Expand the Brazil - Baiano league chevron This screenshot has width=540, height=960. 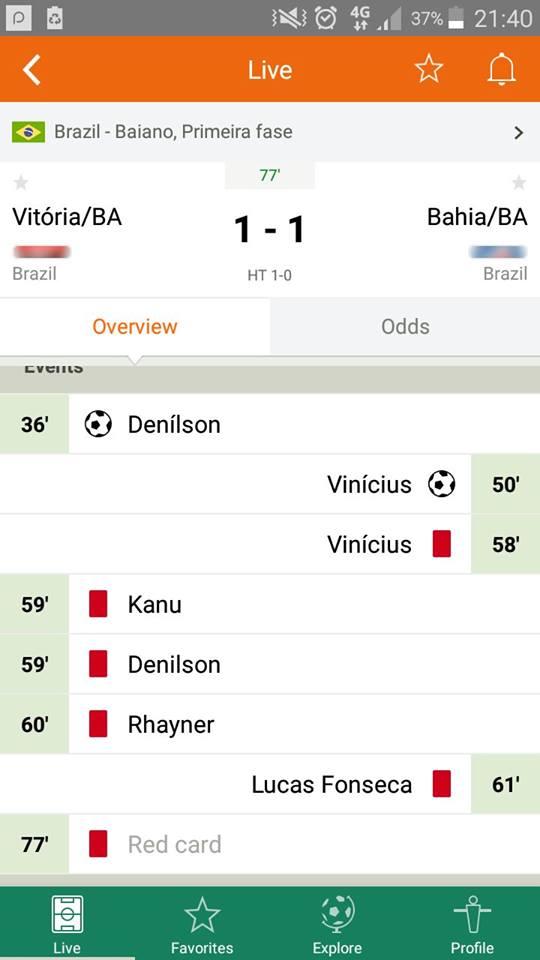[x=519, y=132]
